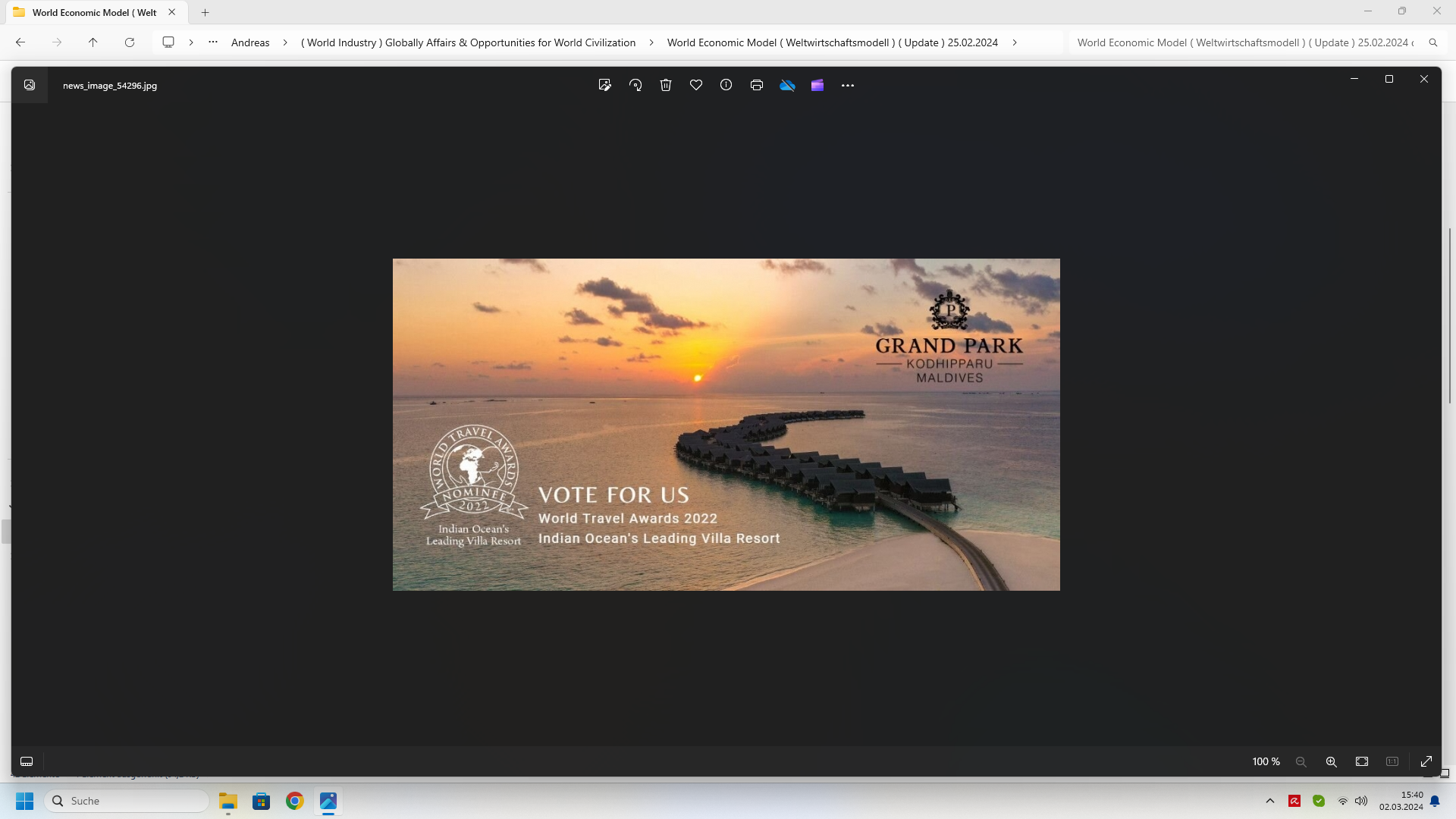Open File Explorer from the taskbar

[228, 801]
